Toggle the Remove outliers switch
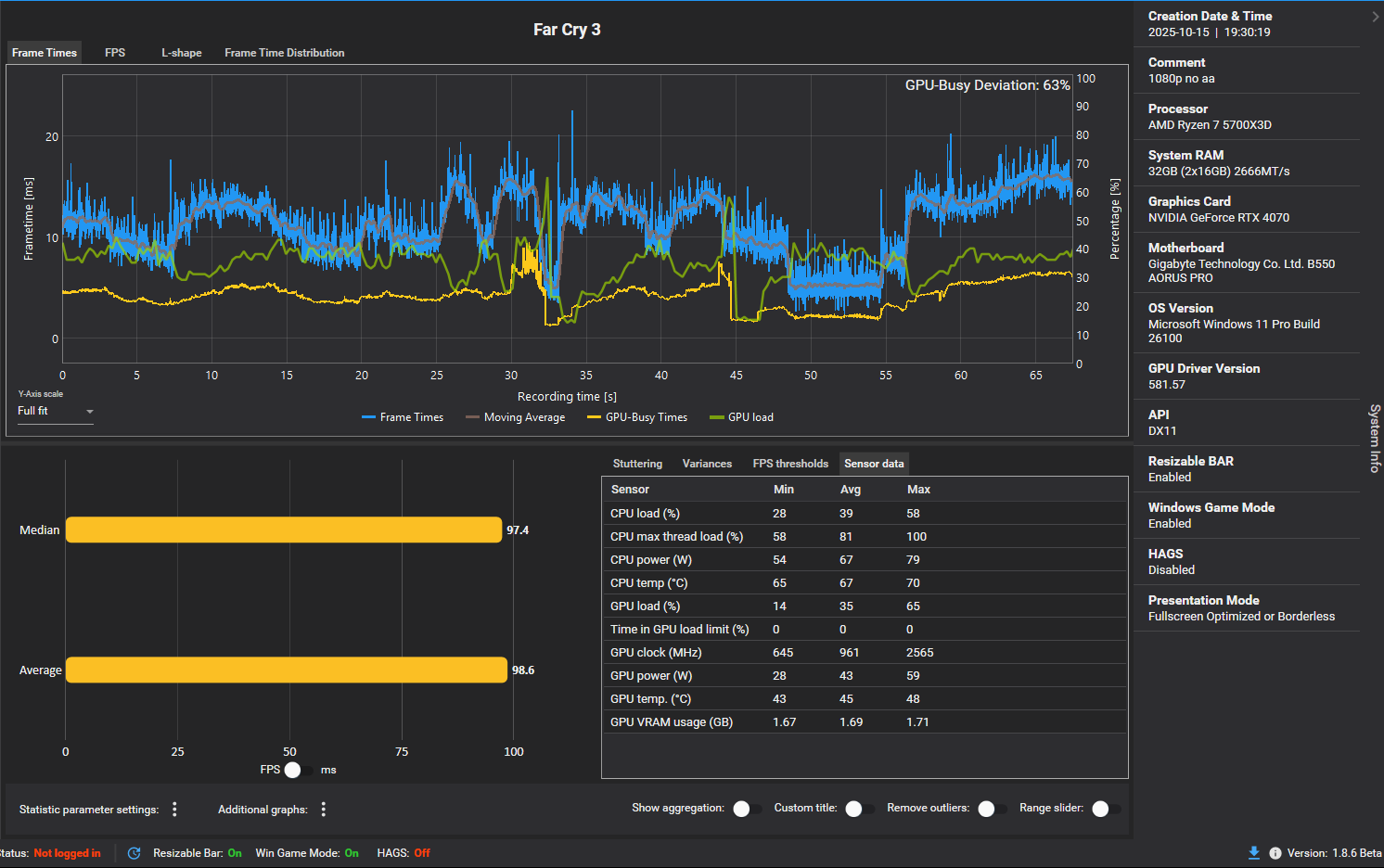The height and width of the screenshot is (868, 1384). [992, 809]
